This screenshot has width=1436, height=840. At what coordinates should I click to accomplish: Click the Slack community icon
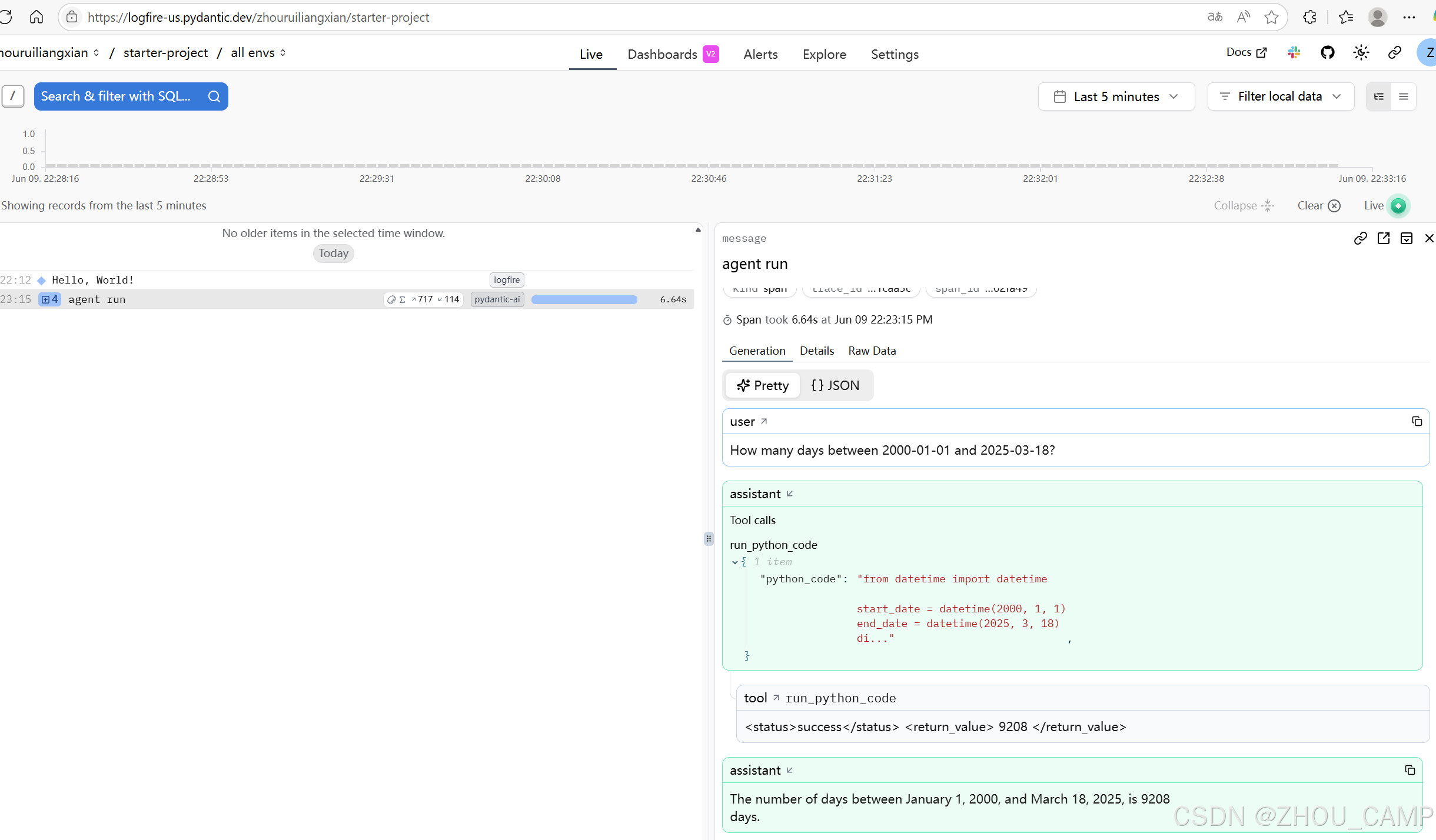coord(1294,53)
